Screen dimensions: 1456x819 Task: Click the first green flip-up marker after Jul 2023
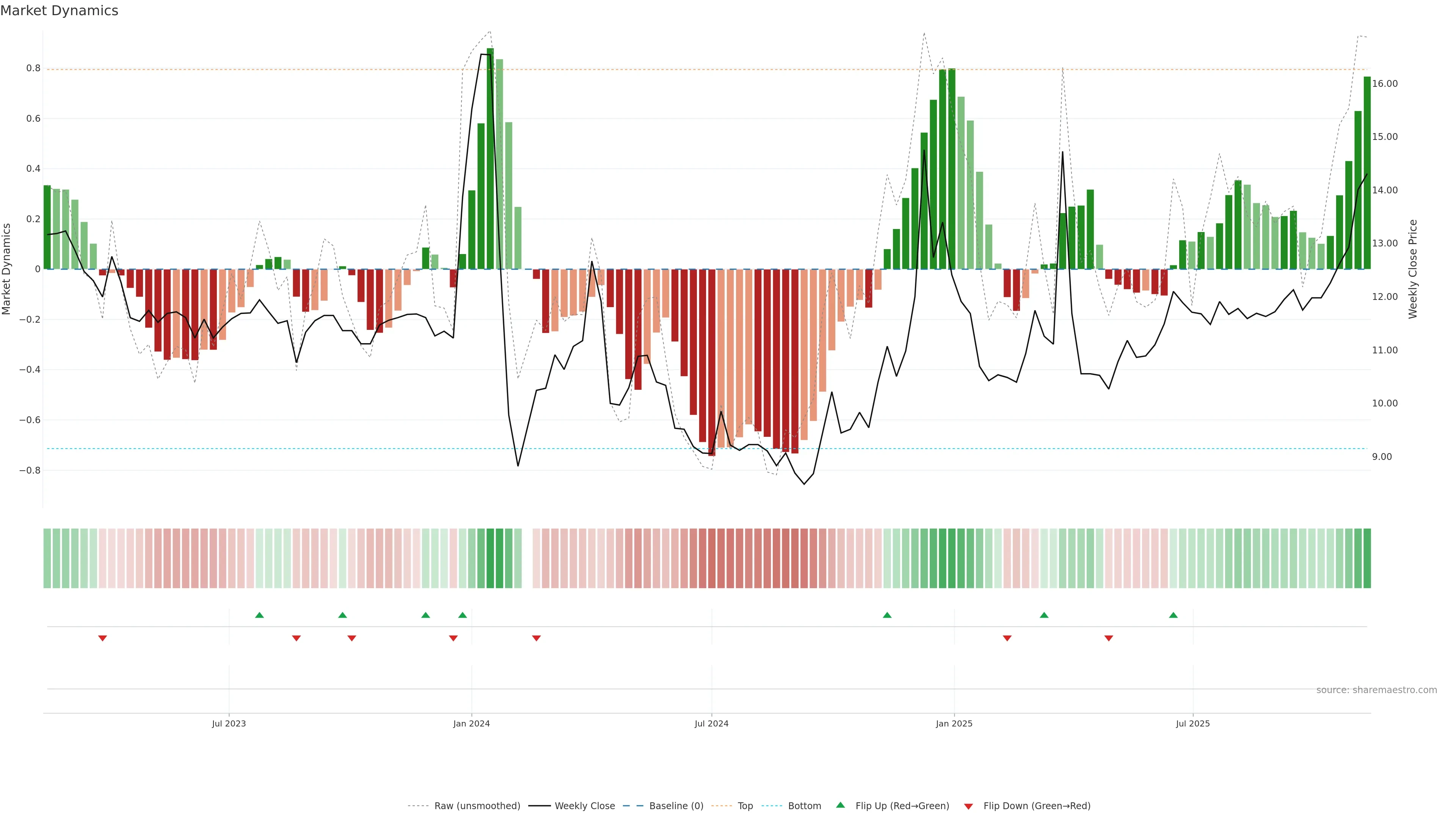[259, 615]
